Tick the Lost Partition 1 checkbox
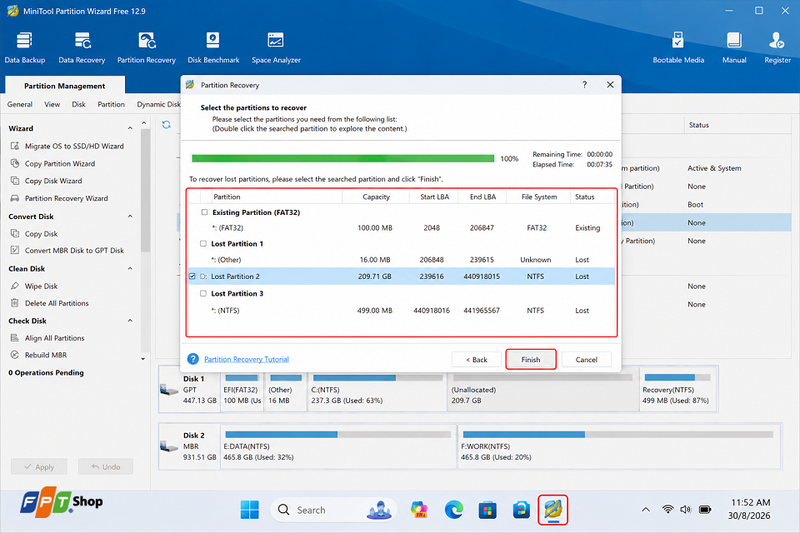The width and height of the screenshot is (800, 533). tap(204, 244)
